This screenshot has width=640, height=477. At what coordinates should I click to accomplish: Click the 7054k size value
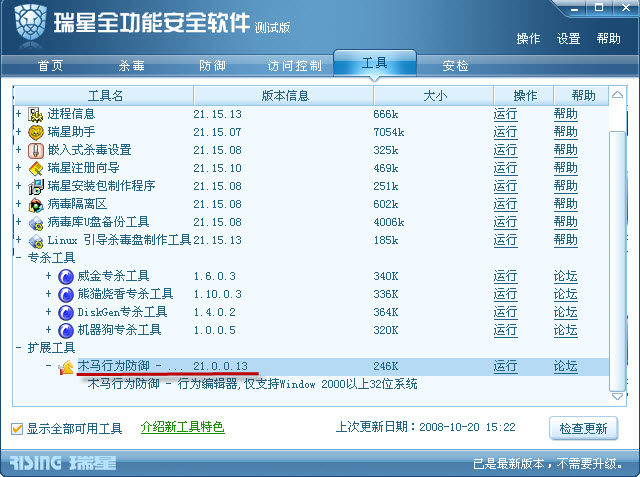(389, 132)
